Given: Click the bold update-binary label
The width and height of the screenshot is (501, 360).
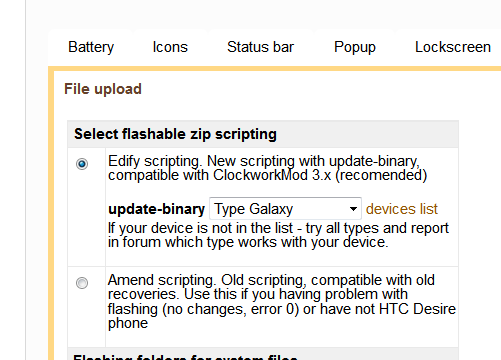Looking at the screenshot, I should click(157, 209).
